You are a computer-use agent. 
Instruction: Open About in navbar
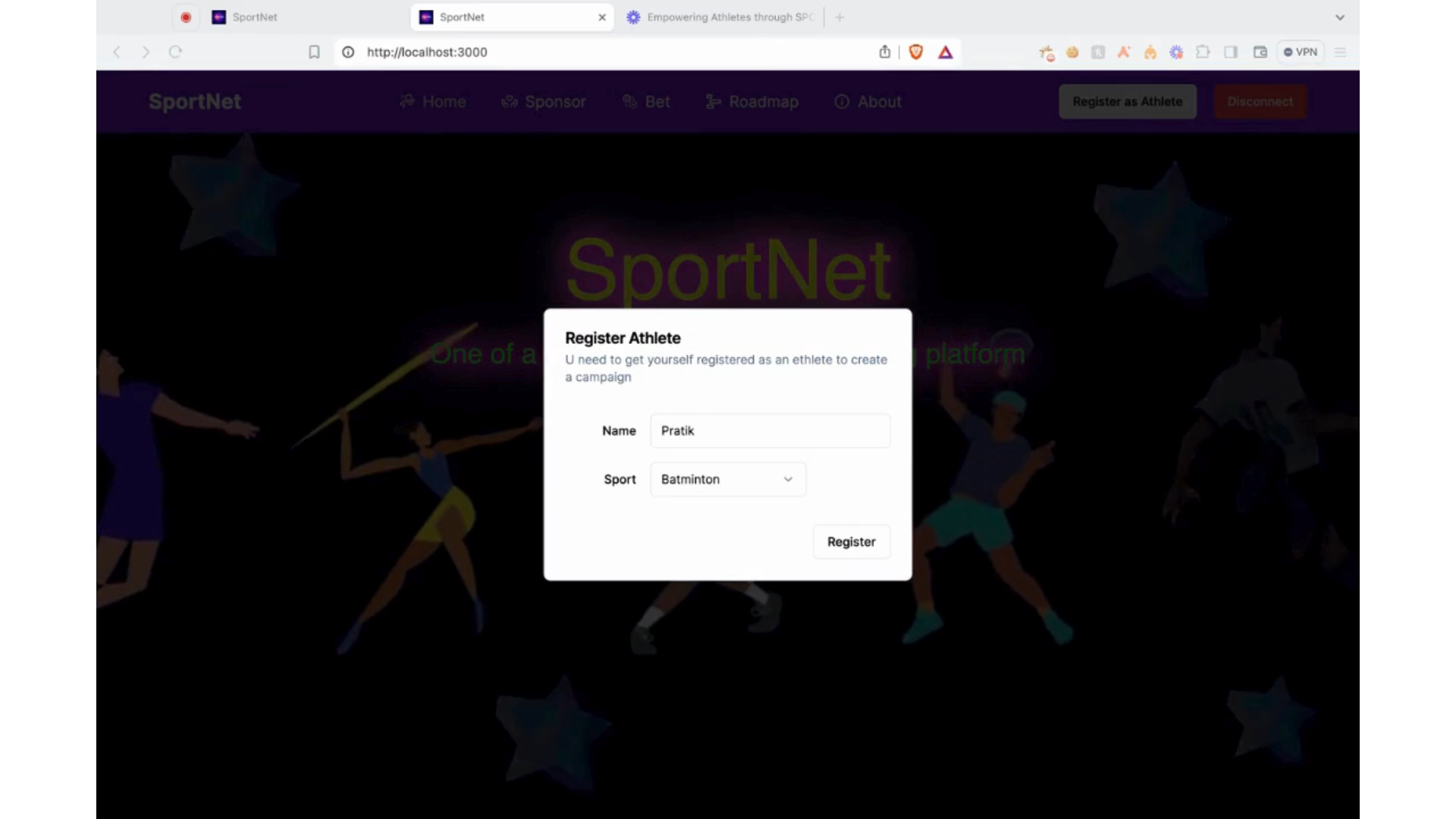[868, 102]
